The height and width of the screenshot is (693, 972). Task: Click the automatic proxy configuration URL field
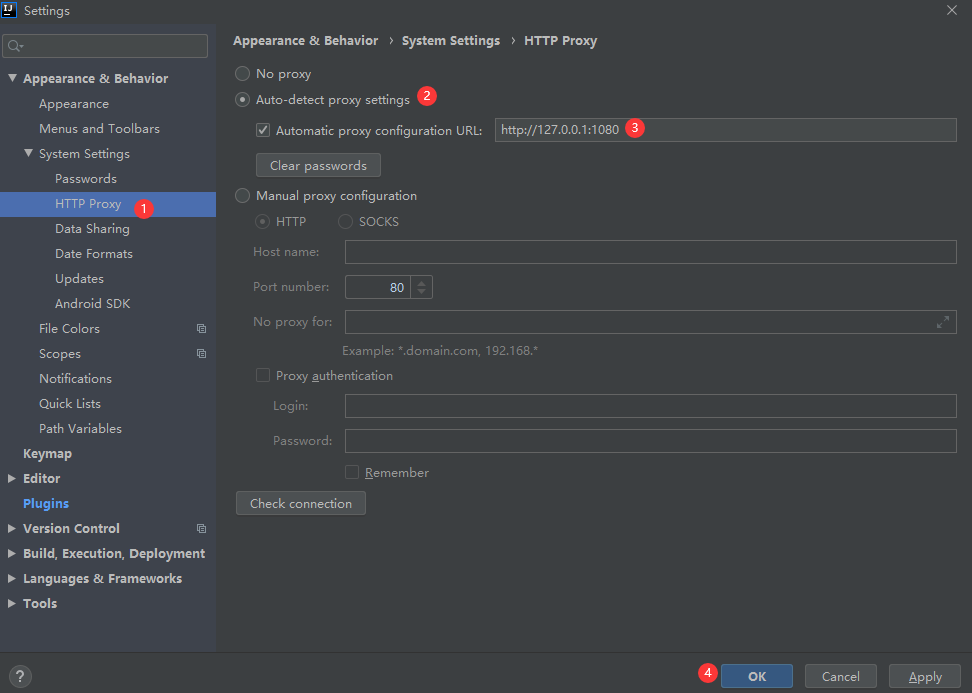pos(725,130)
